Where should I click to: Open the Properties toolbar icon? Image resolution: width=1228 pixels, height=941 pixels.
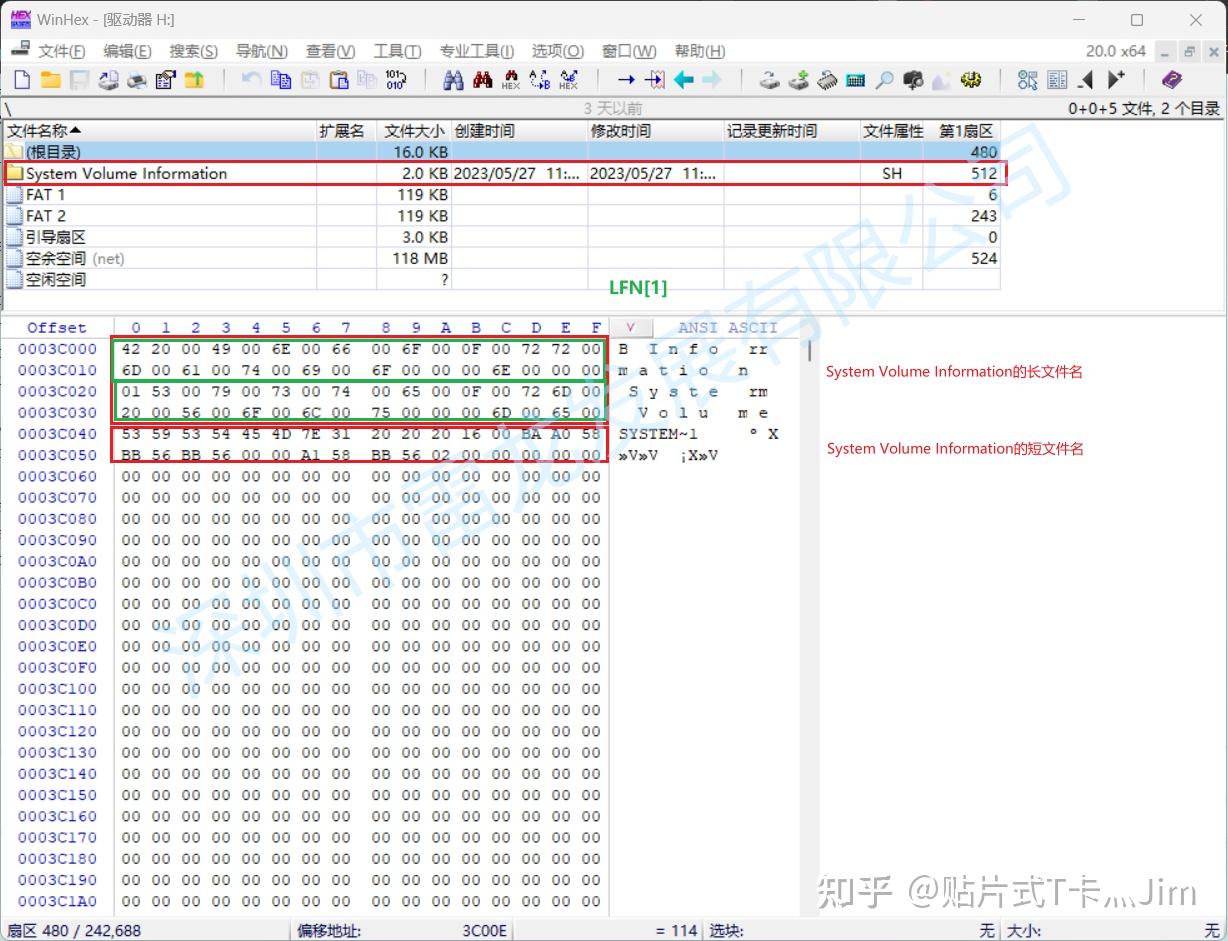click(165, 80)
